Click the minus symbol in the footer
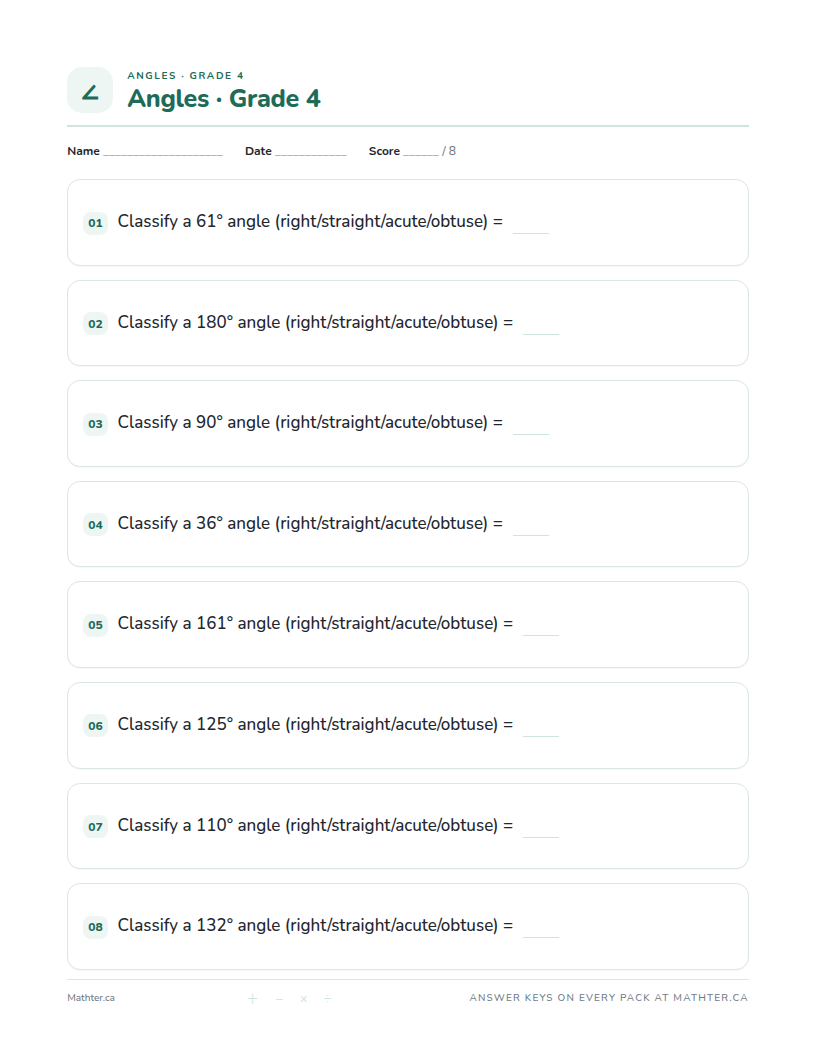The image size is (816, 1056). coord(279,999)
